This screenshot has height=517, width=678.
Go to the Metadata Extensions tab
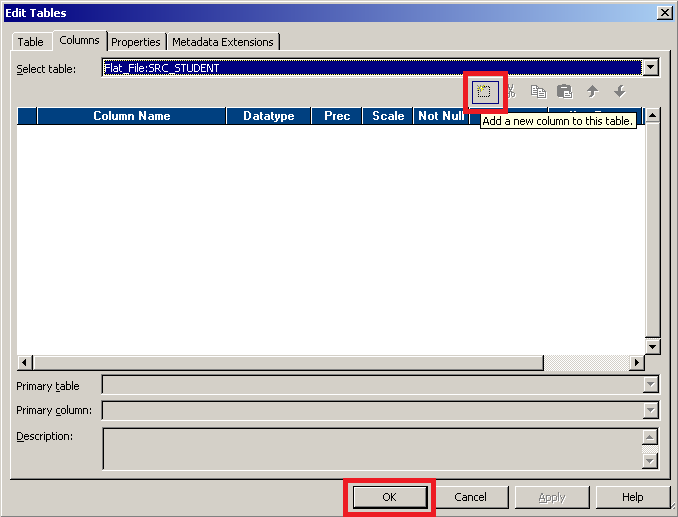coord(223,42)
